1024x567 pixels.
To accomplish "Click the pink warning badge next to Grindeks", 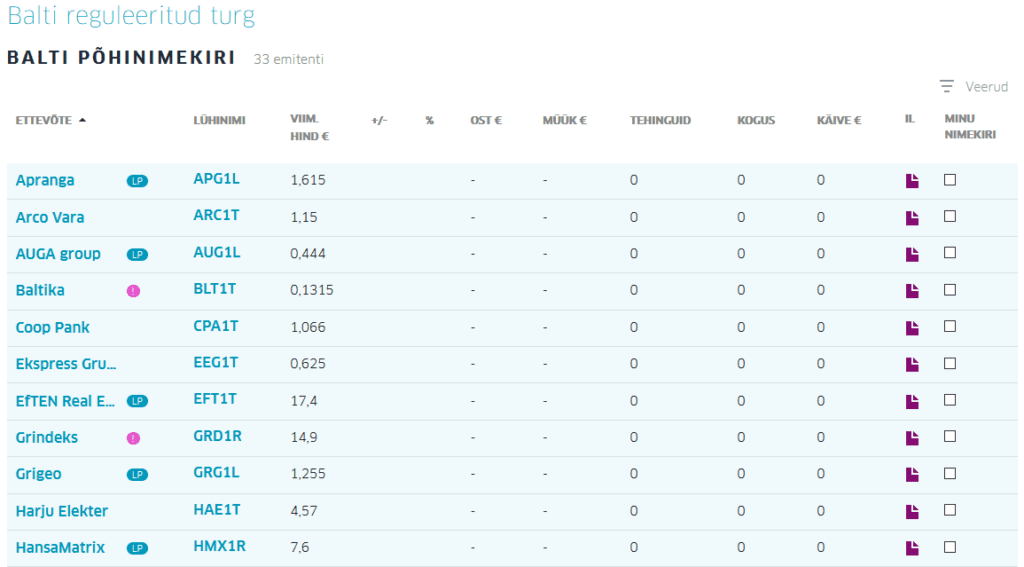I will pos(133,438).
